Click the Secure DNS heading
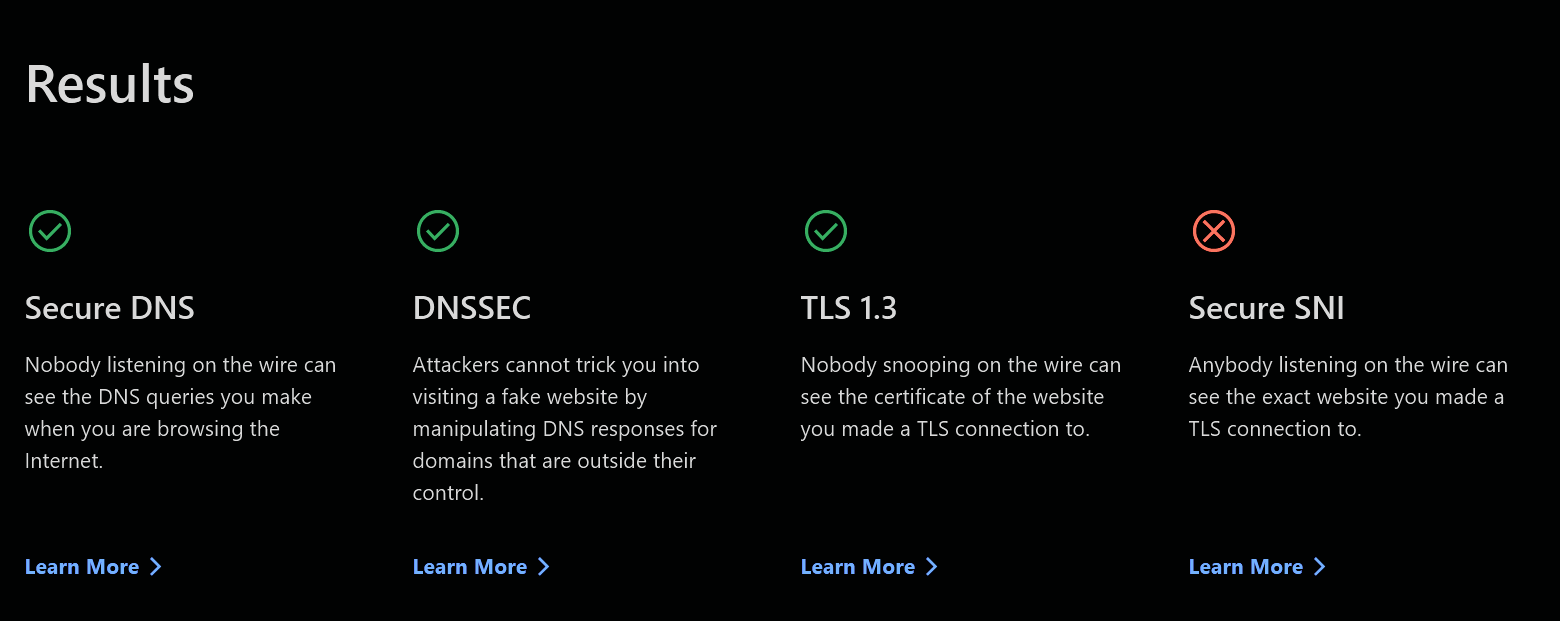1560x621 pixels. click(110, 308)
